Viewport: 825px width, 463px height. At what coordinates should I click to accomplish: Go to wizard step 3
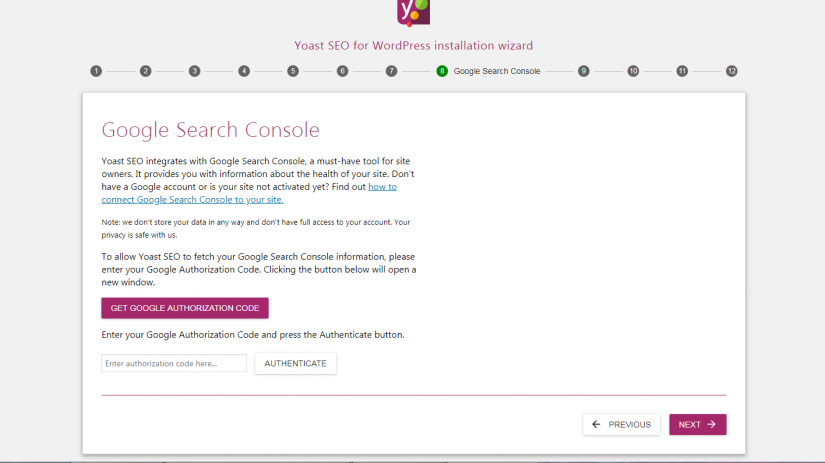pyautogui.click(x=195, y=71)
